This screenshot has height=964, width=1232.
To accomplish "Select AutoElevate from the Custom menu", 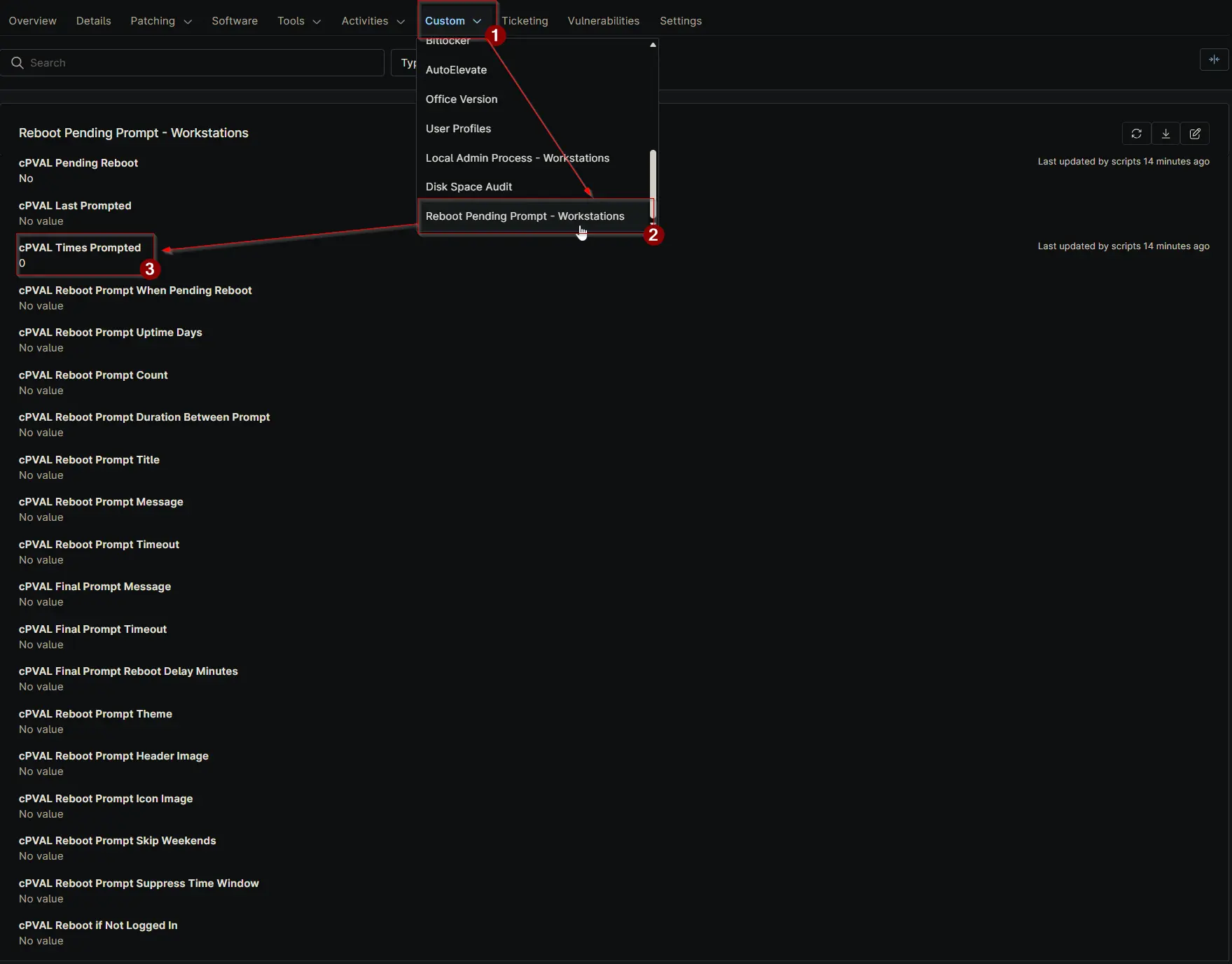I will [x=456, y=70].
